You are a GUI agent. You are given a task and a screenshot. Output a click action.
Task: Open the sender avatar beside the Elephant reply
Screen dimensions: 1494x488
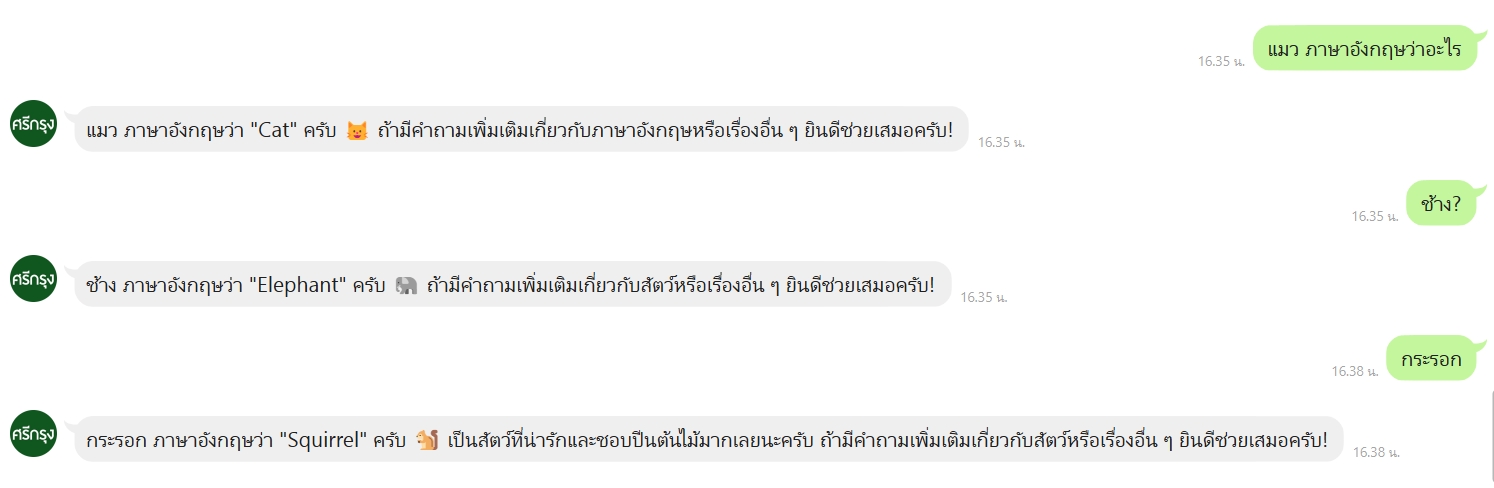[x=34, y=278]
